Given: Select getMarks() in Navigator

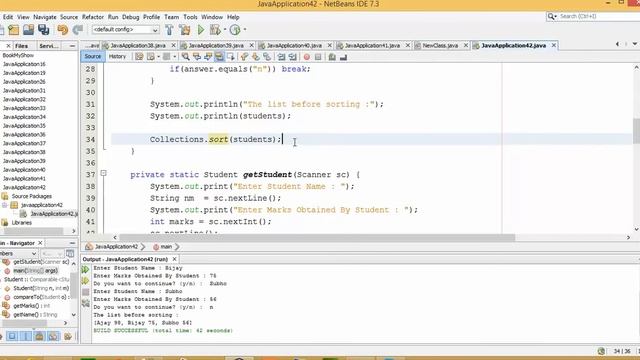Looking at the screenshot, I should point(31,306).
